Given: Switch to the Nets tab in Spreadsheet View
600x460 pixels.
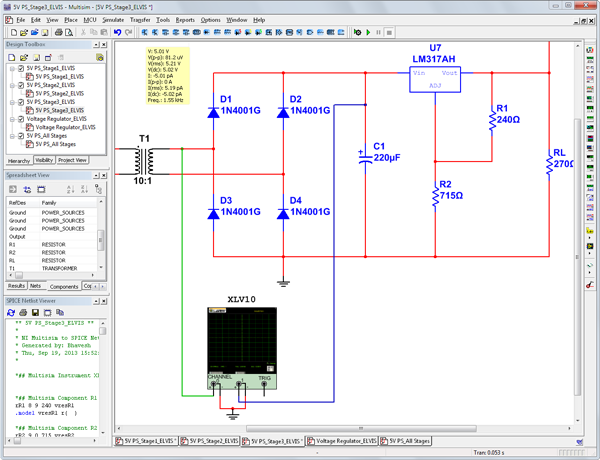Looking at the screenshot, I should pos(36,286).
